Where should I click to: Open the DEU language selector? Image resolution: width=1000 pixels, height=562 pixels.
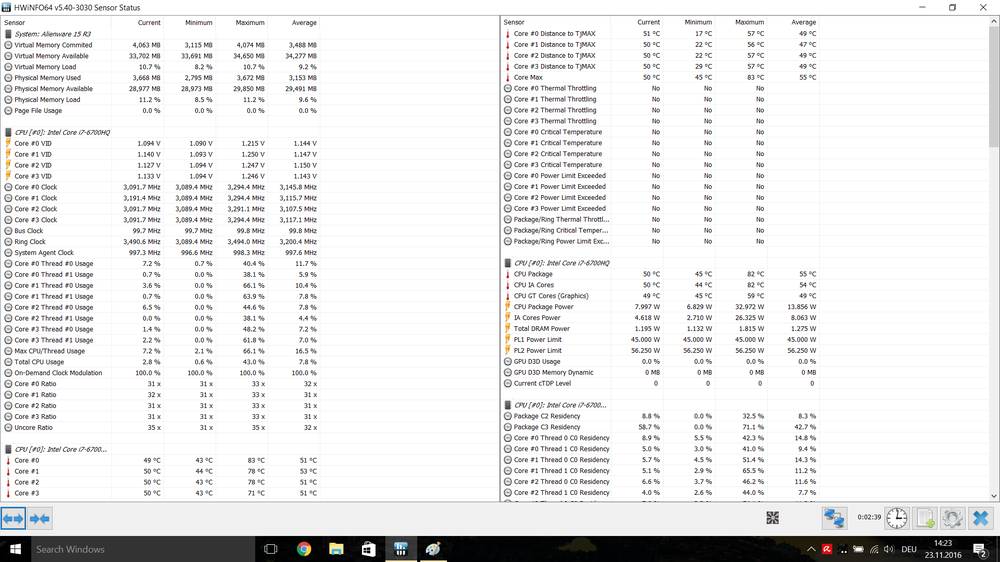coord(906,549)
